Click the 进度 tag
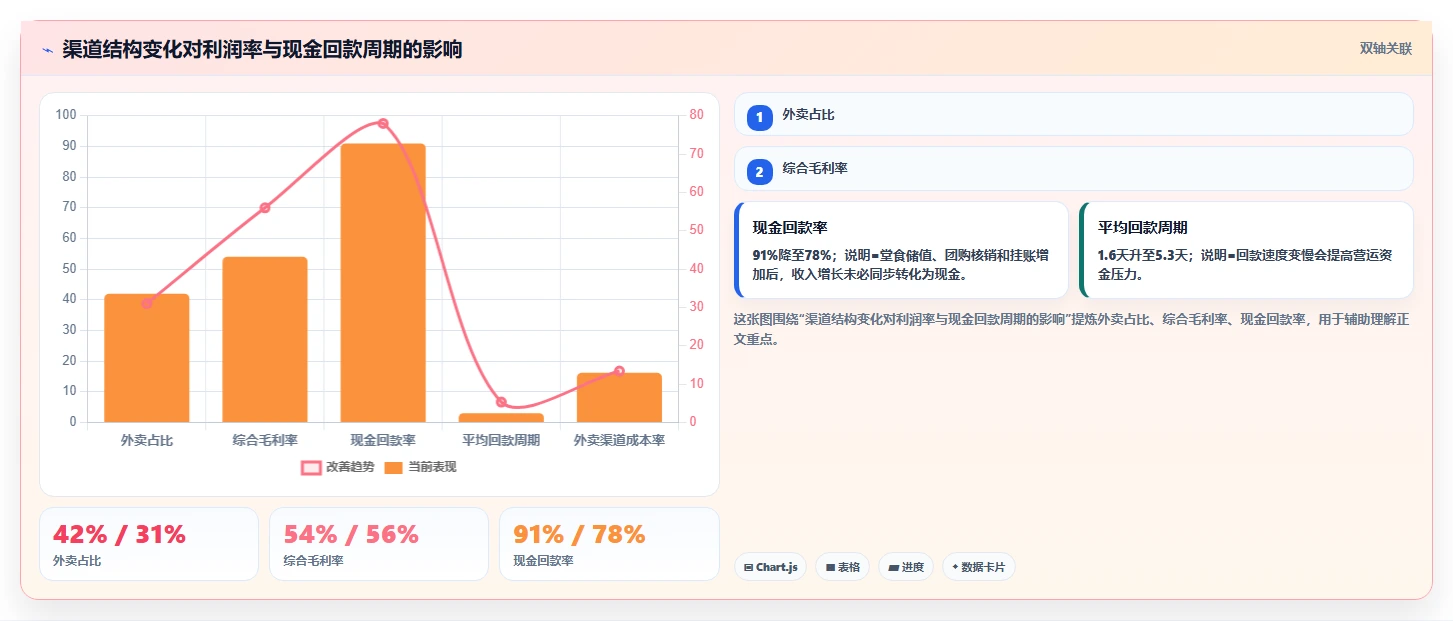 (906, 567)
